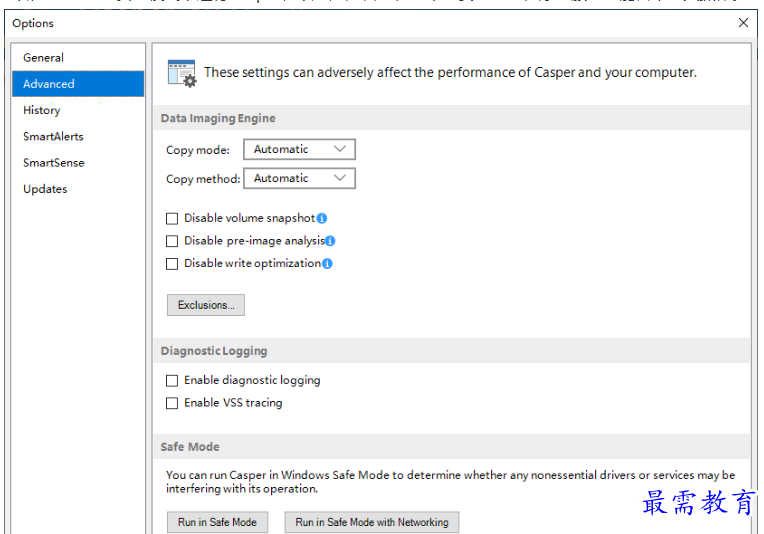Open the Exclusions dialog
Image resolution: width=764 pixels, height=534 pixels.
point(206,305)
